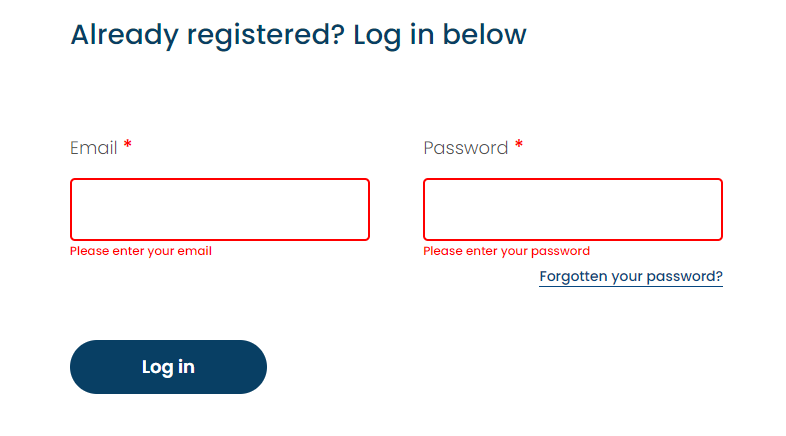Submit the form with the dark blue Log in button

[x=168, y=367]
